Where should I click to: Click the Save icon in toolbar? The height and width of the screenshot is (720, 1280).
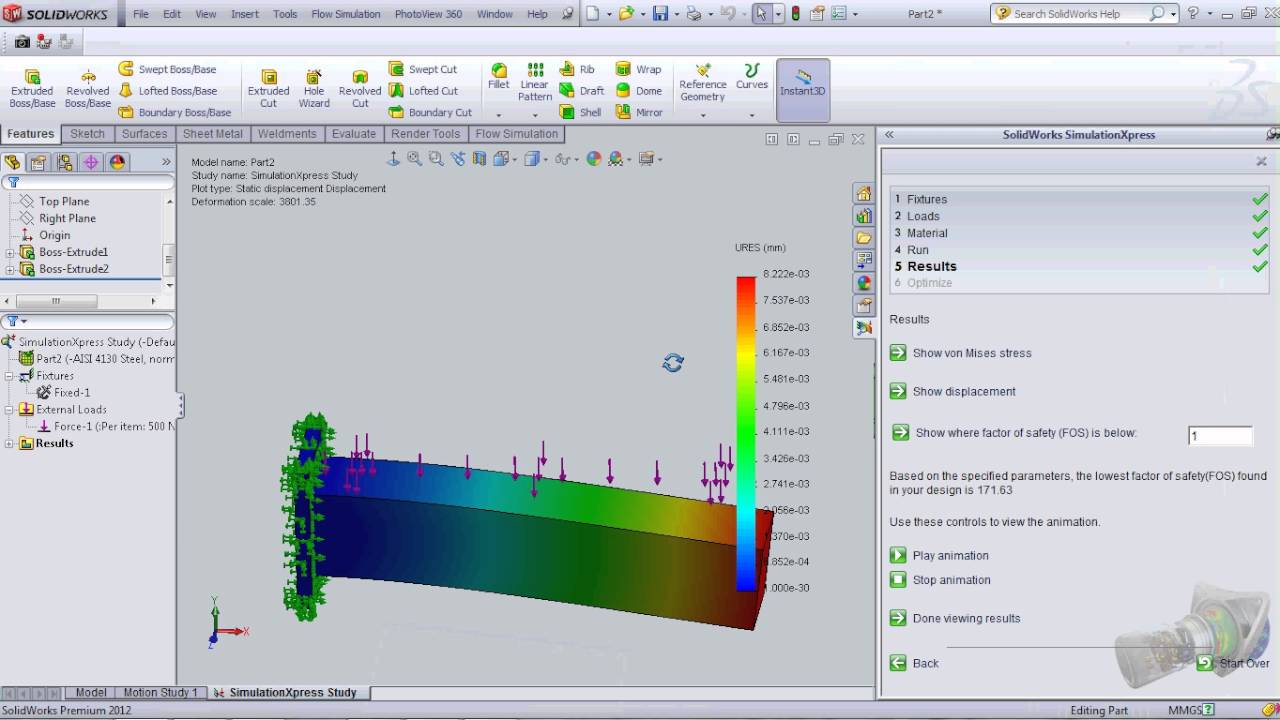point(660,14)
